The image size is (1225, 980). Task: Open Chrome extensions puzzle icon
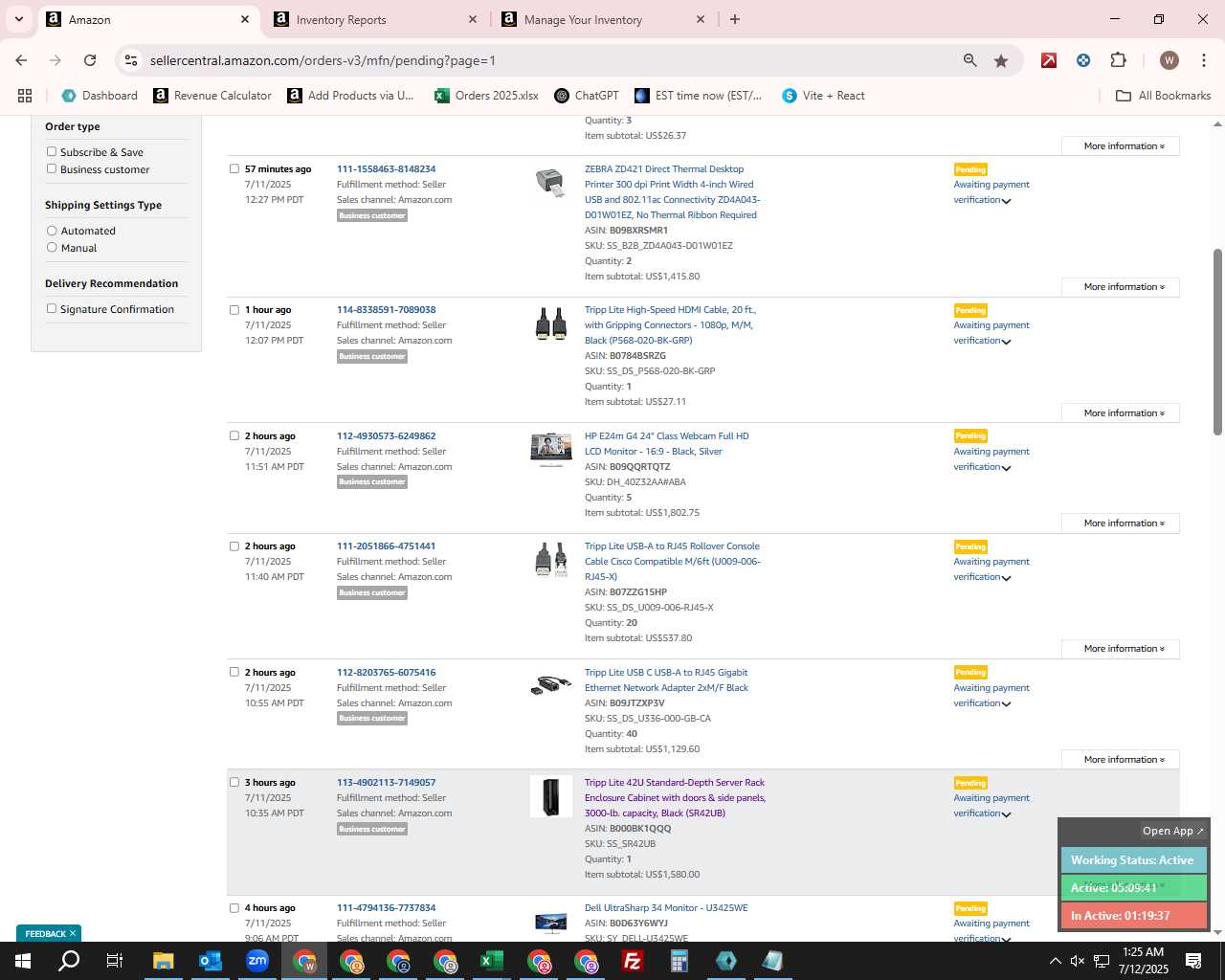[x=1118, y=60]
